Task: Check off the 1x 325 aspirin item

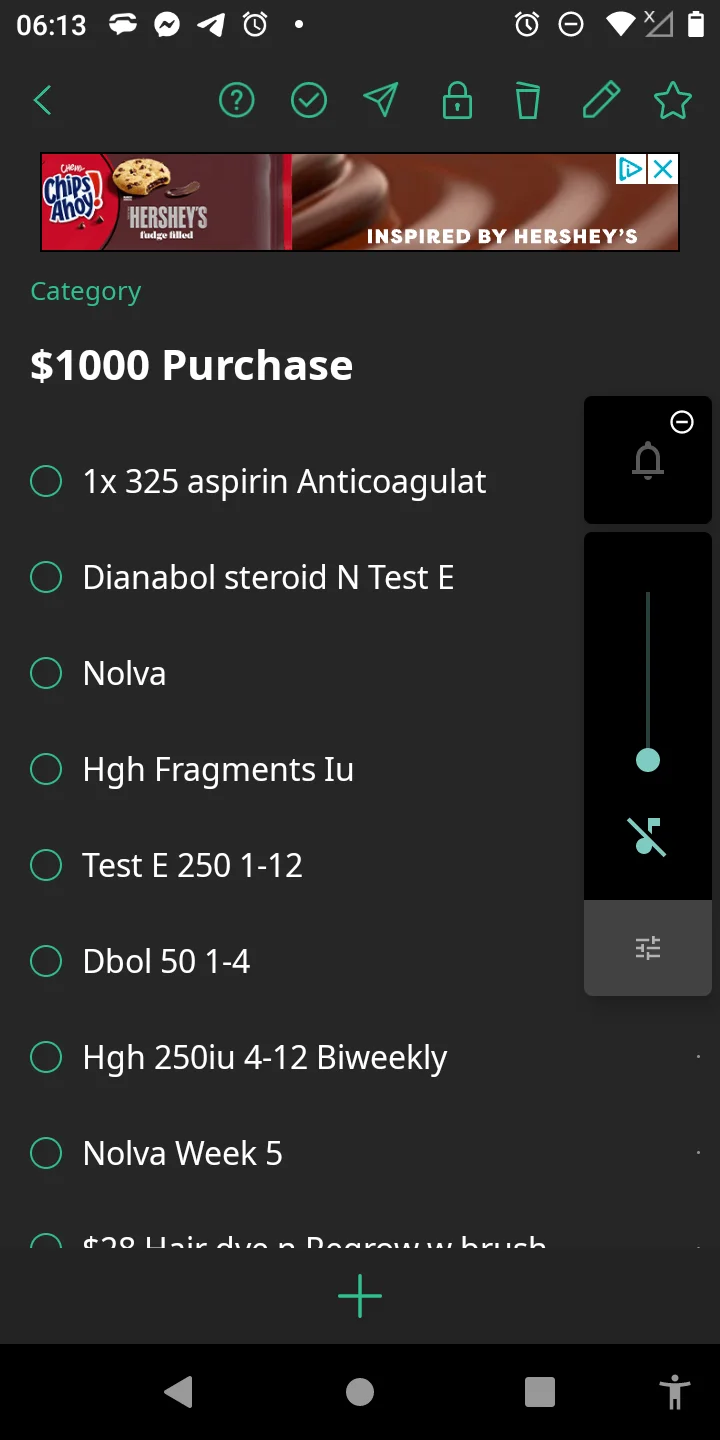Action: click(x=46, y=481)
